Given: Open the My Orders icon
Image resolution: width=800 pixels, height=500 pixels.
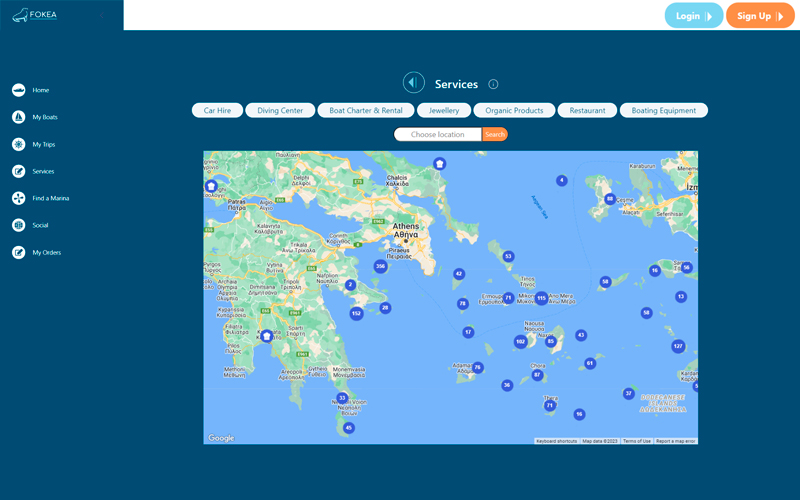Looking at the screenshot, I should 18,253.
